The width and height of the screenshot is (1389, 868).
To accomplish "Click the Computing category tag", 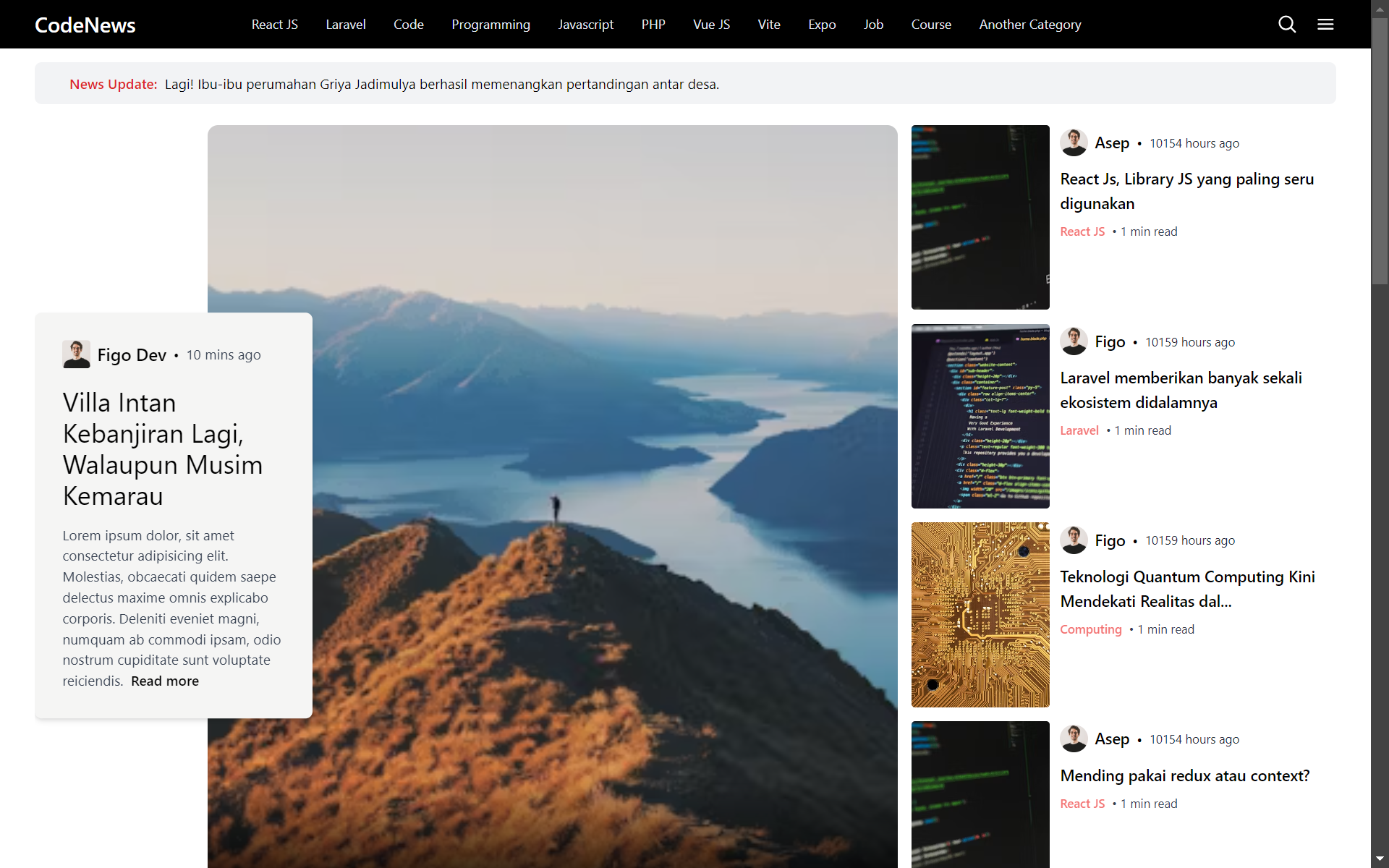I will coord(1090,629).
